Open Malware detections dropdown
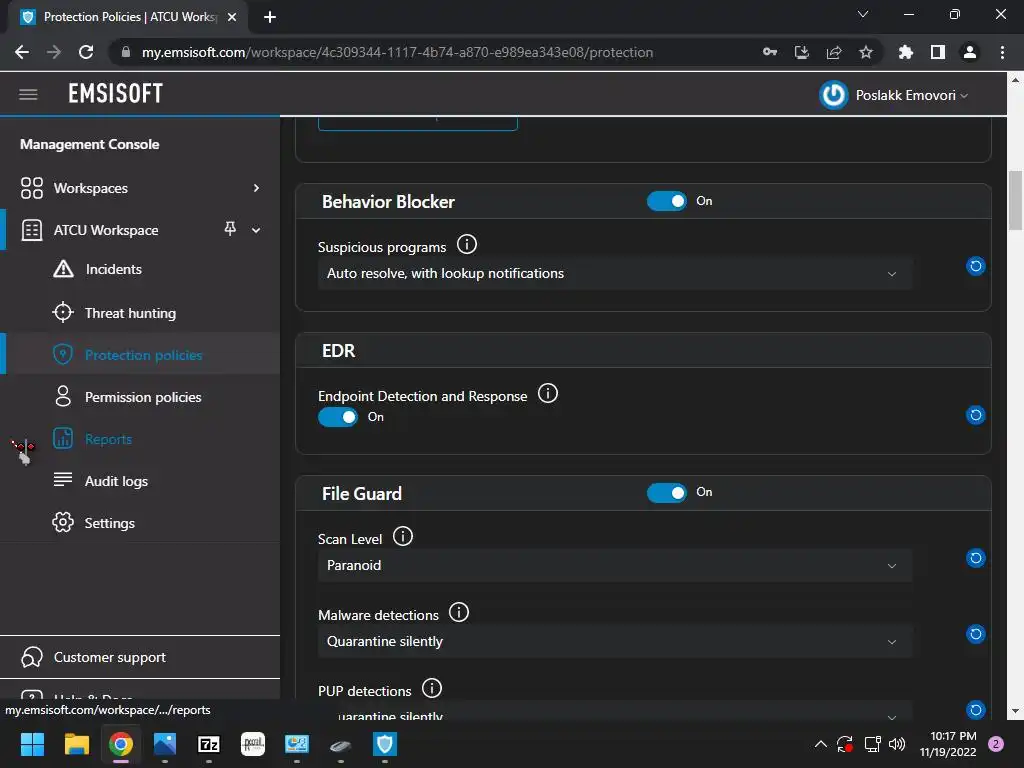The image size is (1024, 768). 614,641
